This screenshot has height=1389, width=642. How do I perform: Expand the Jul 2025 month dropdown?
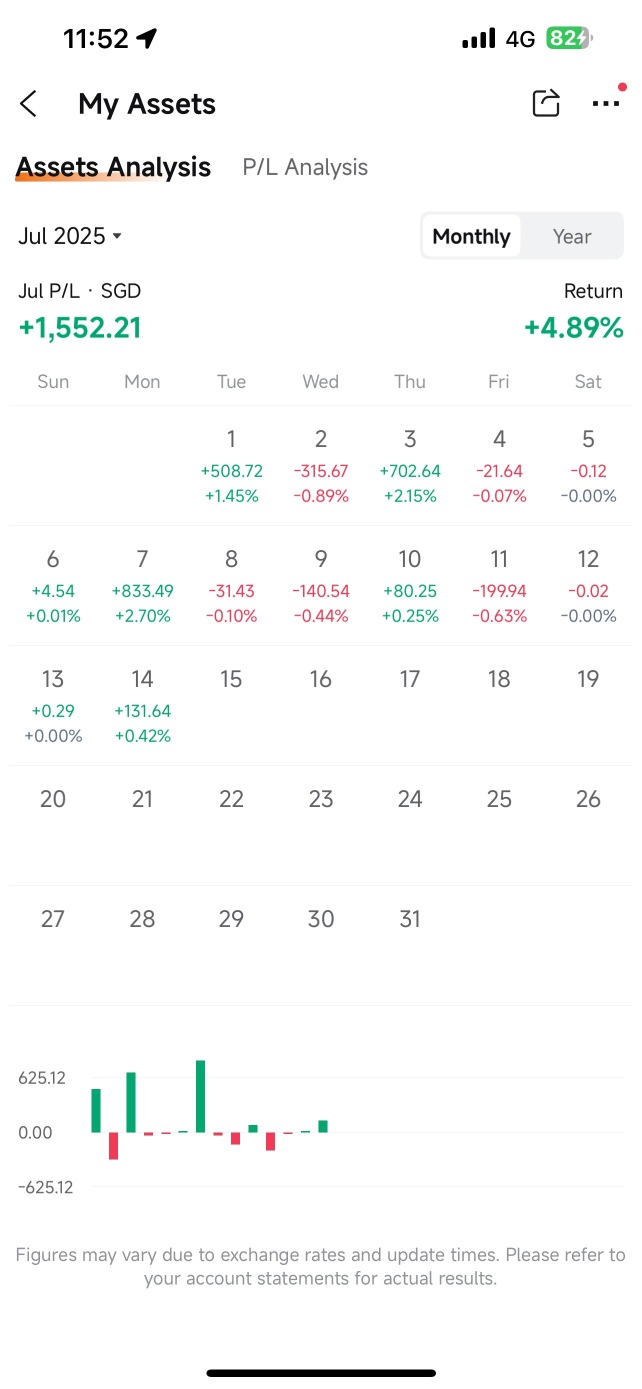click(x=70, y=236)
